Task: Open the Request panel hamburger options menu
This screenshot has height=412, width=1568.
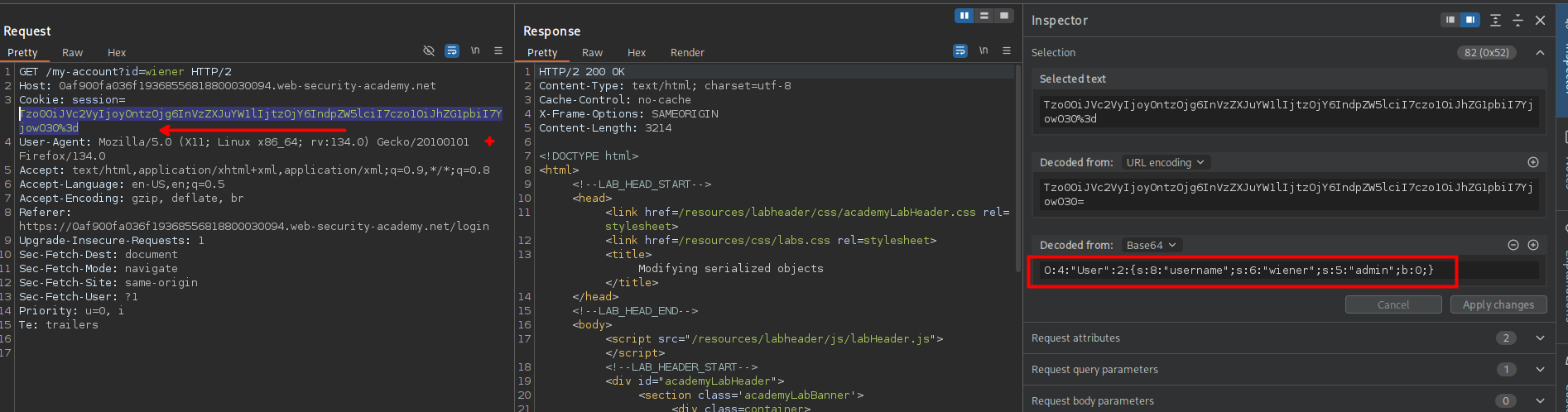Action: pos(498,51)
